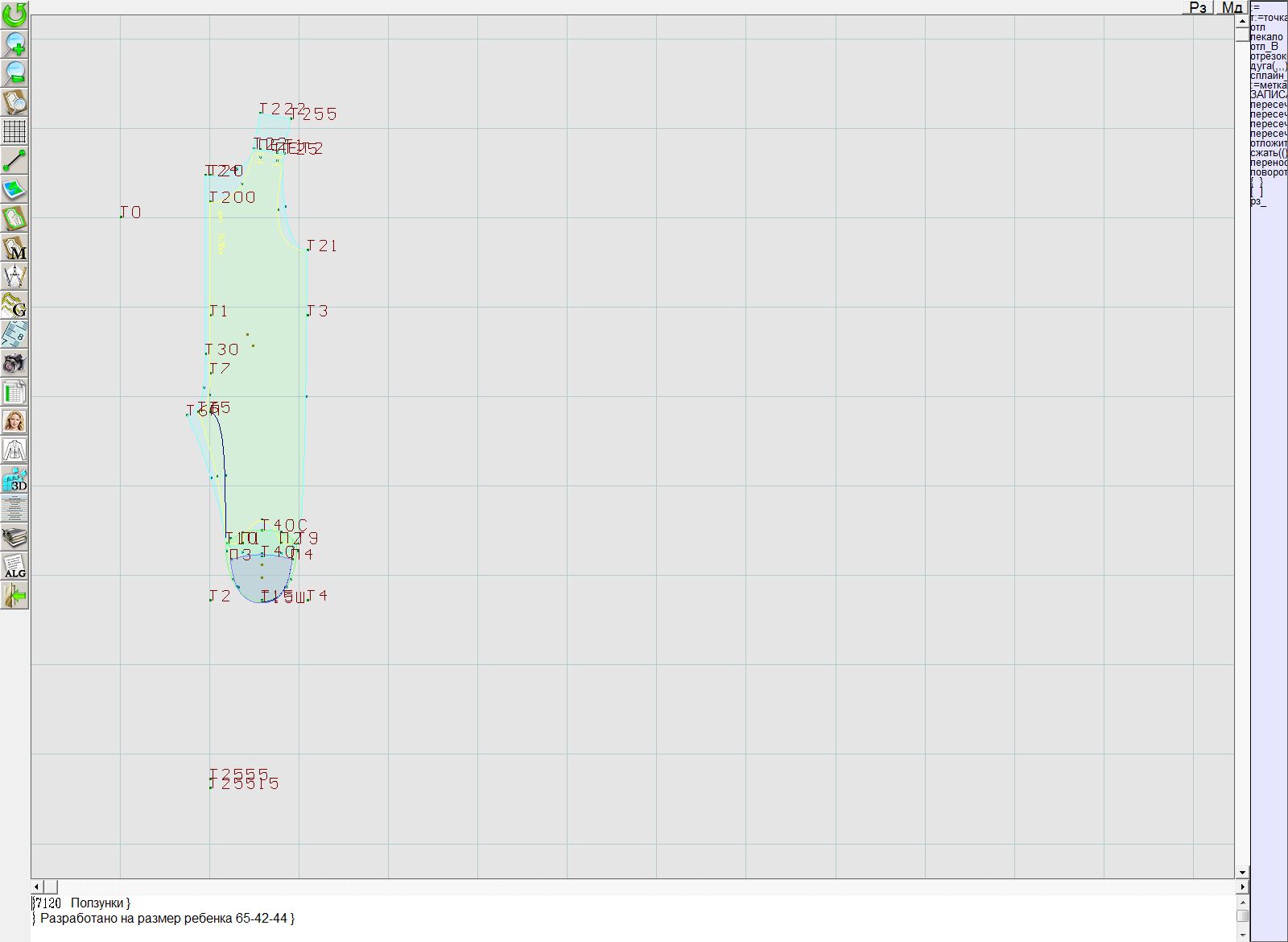Select the compass divider tool icon
Screen dimensions: 1288x942
pos(14,276)
